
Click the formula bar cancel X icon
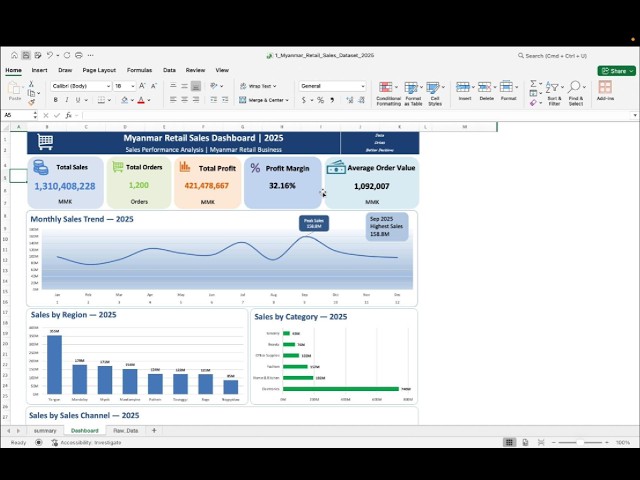(x=46, y=116)
